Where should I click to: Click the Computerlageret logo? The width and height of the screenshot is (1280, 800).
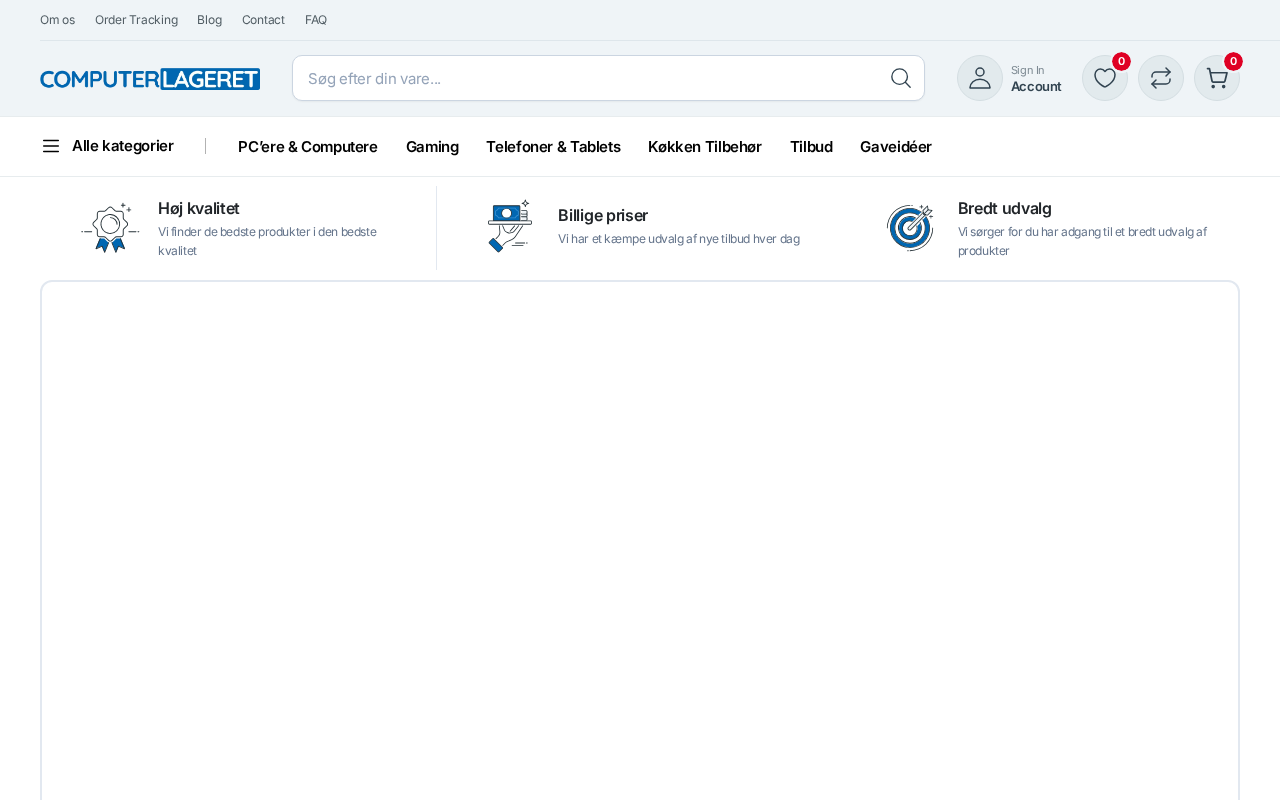click(150, 79)
